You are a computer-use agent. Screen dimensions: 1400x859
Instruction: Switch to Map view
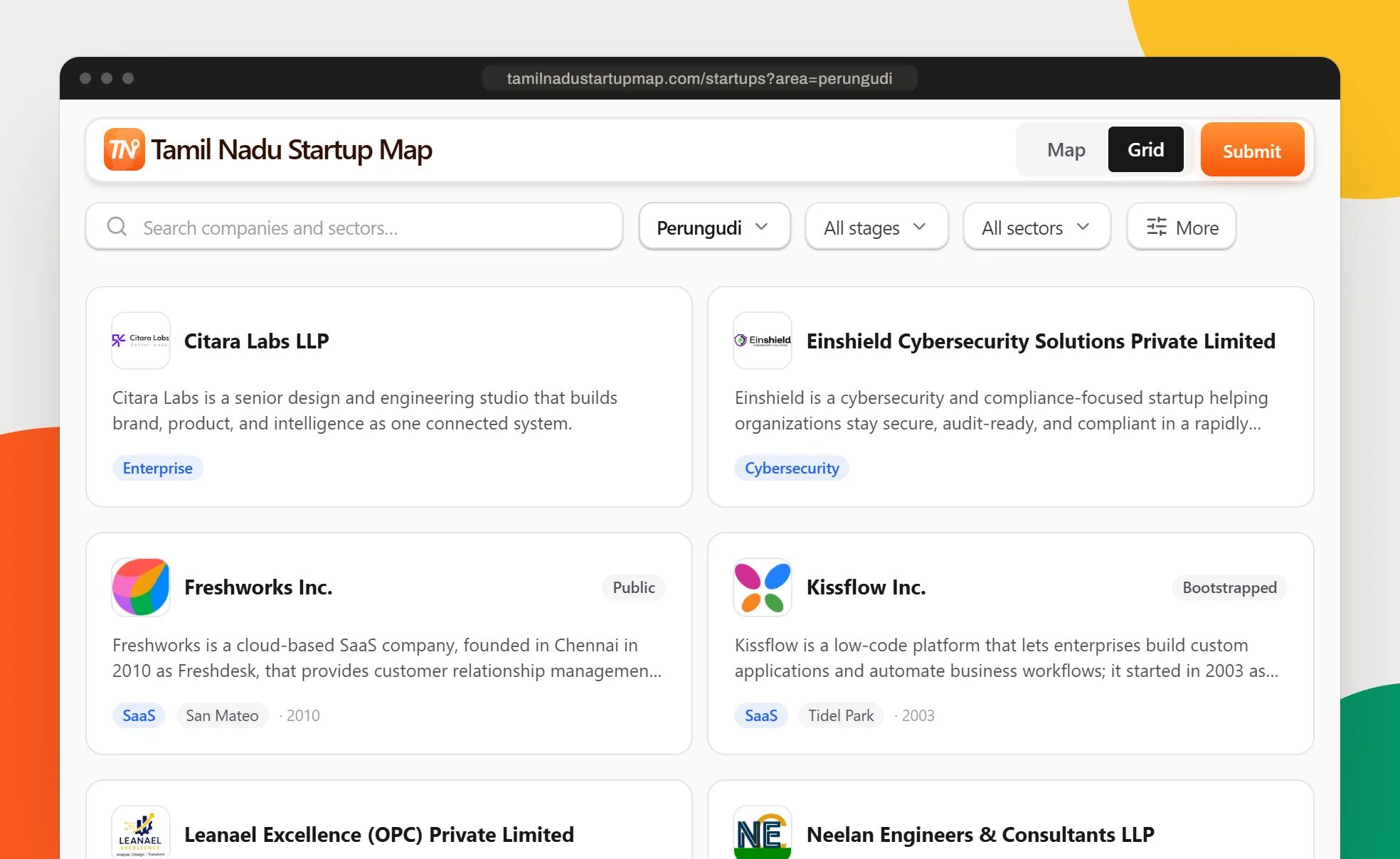pos(1066,149)
